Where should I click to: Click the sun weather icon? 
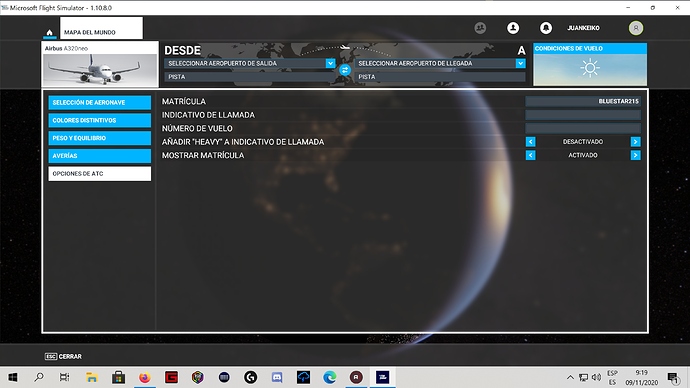(x=590, y=68)
